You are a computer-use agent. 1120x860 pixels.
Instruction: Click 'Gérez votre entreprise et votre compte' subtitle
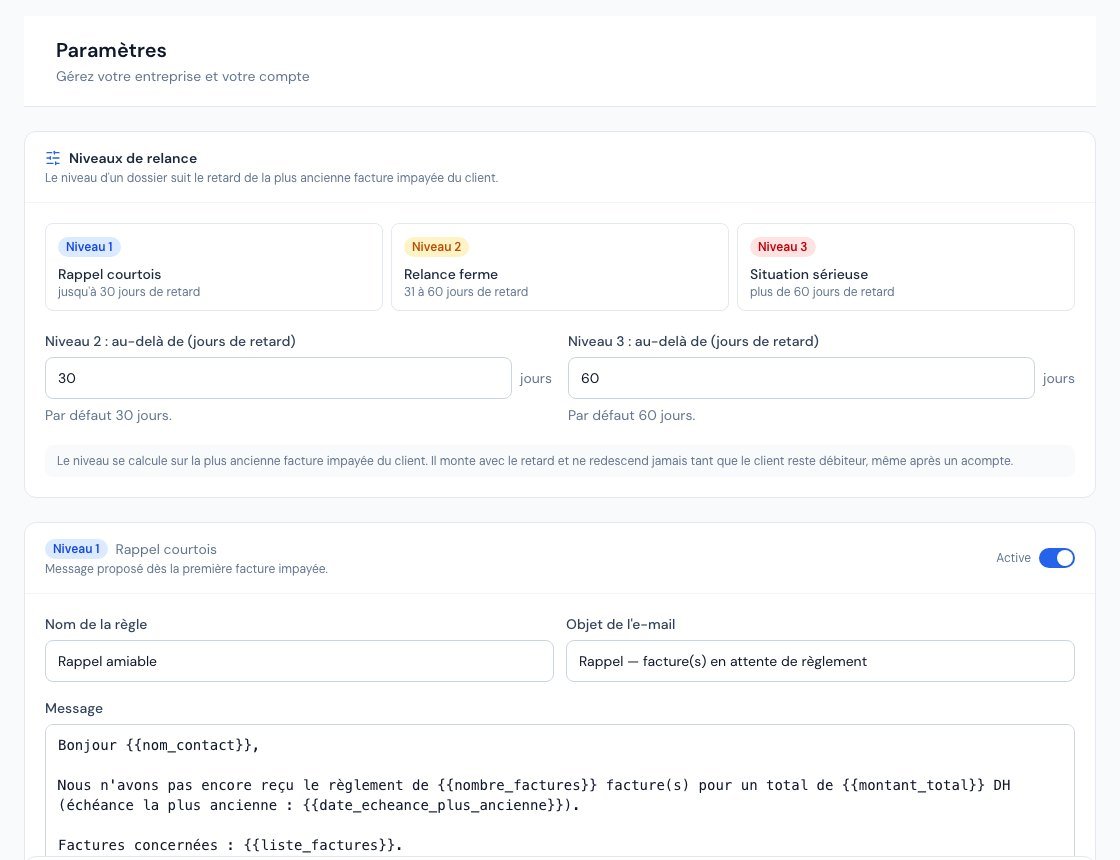(182, 76)
